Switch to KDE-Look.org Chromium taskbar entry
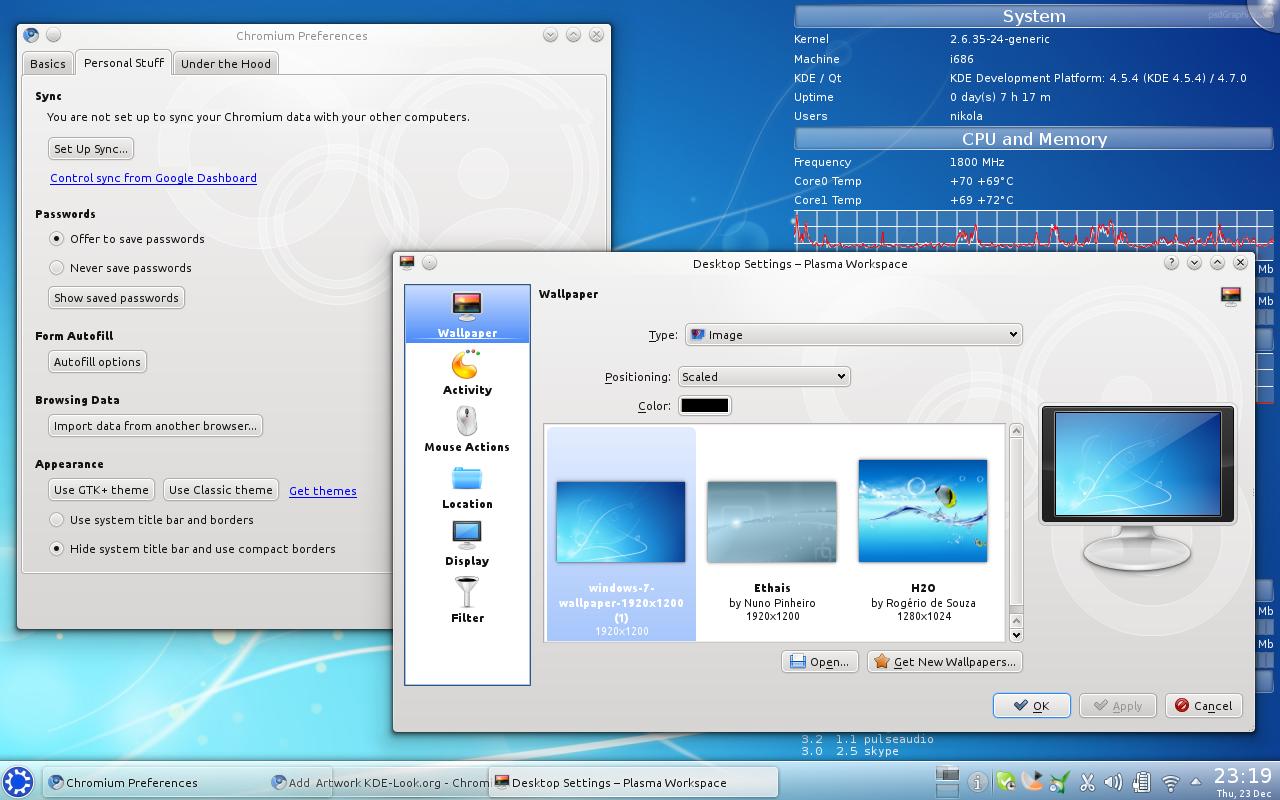 click(x=380, y=782)
